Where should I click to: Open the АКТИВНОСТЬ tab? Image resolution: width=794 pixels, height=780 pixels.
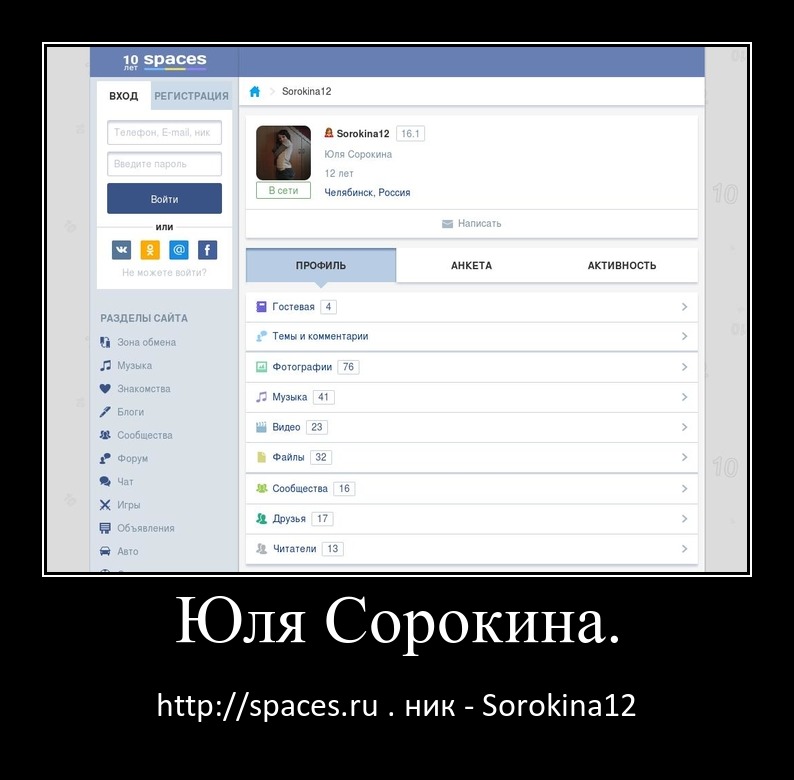pyautogui.click(x=622, y=265)
